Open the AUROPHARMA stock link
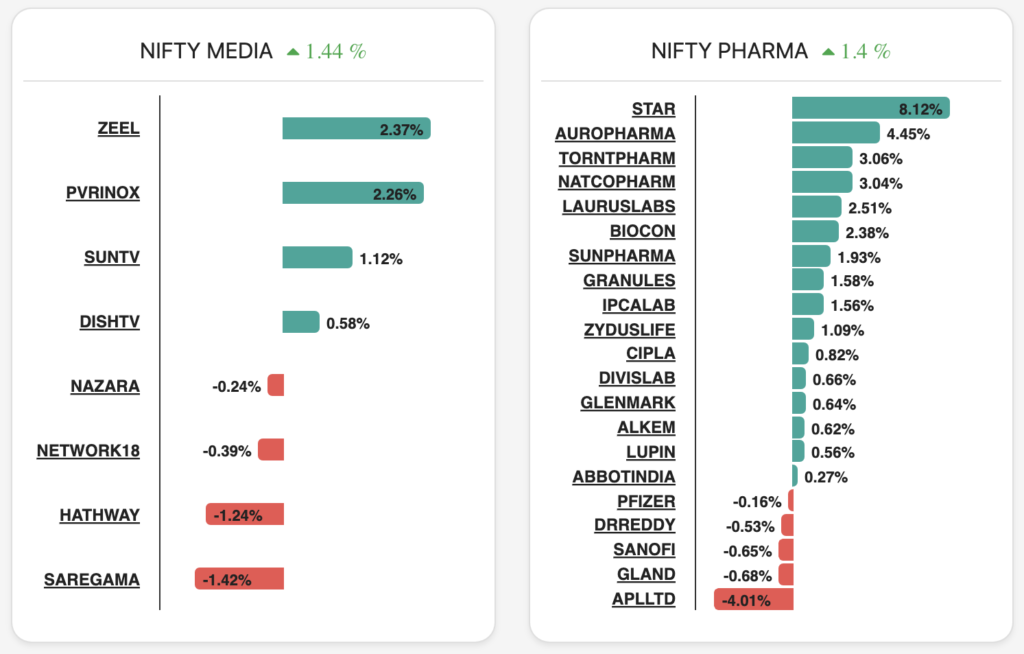 (615, 133)
